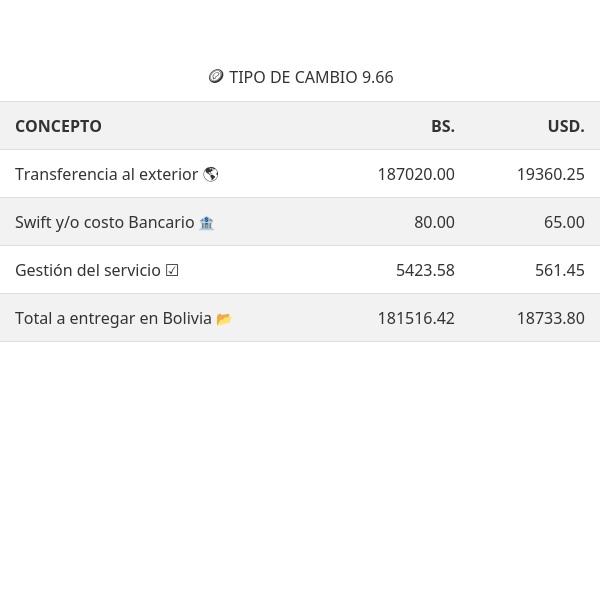Click the 65.00 USD Swift cost
Screen dimensions: 600x600
click(x=564, y=222)
